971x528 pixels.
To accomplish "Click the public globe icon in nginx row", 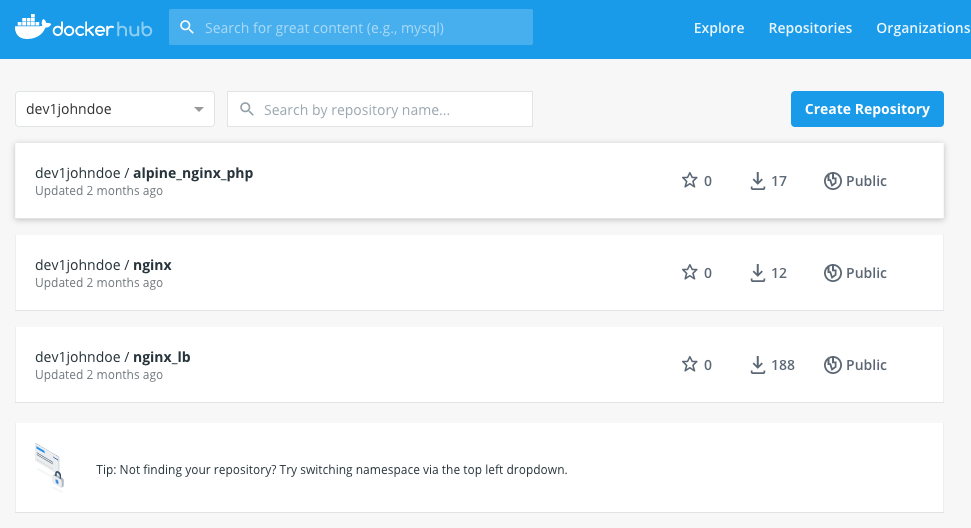I will click(832, 273).
